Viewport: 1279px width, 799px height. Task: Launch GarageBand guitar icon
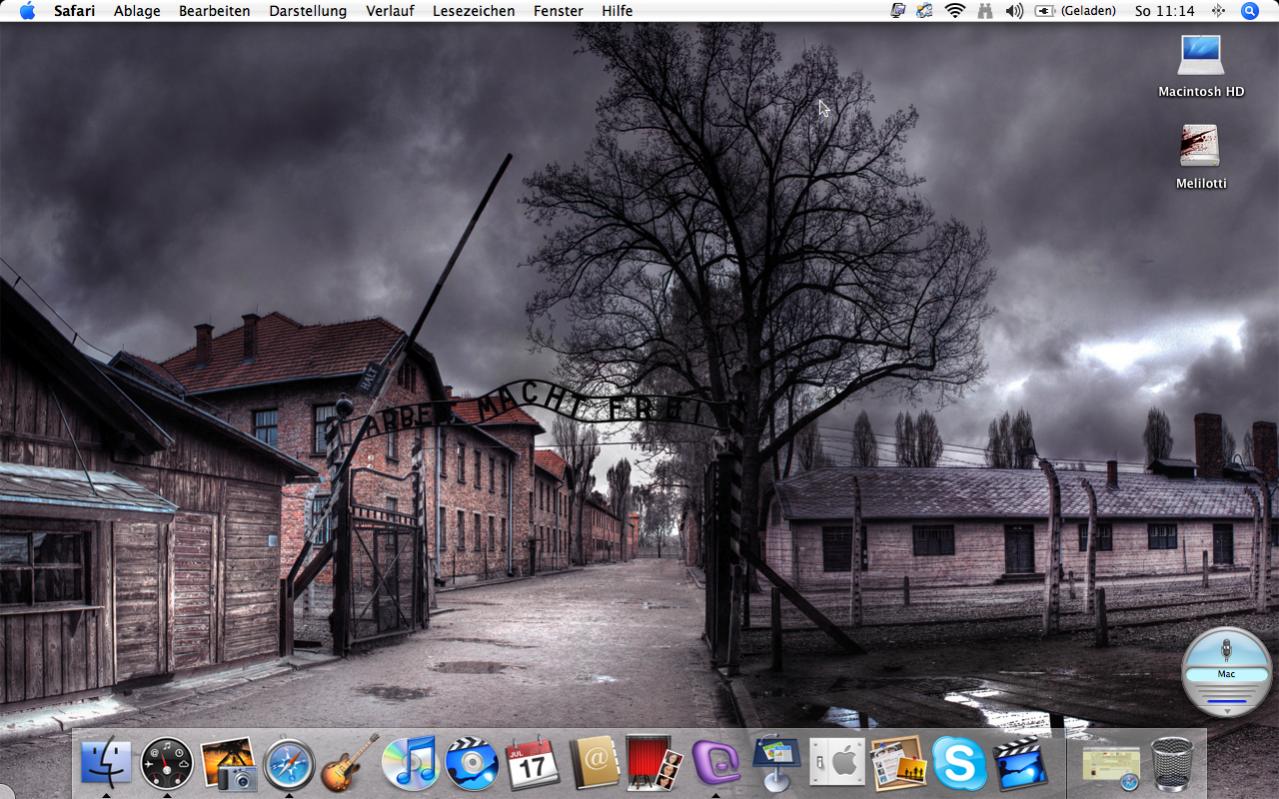[350, 764]
